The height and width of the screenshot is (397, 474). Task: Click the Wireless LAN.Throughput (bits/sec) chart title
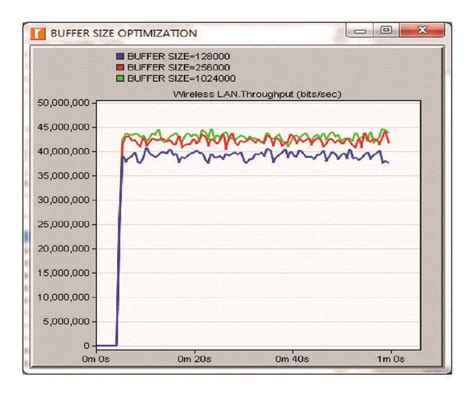pyautogui.click(x=257, y=94)
